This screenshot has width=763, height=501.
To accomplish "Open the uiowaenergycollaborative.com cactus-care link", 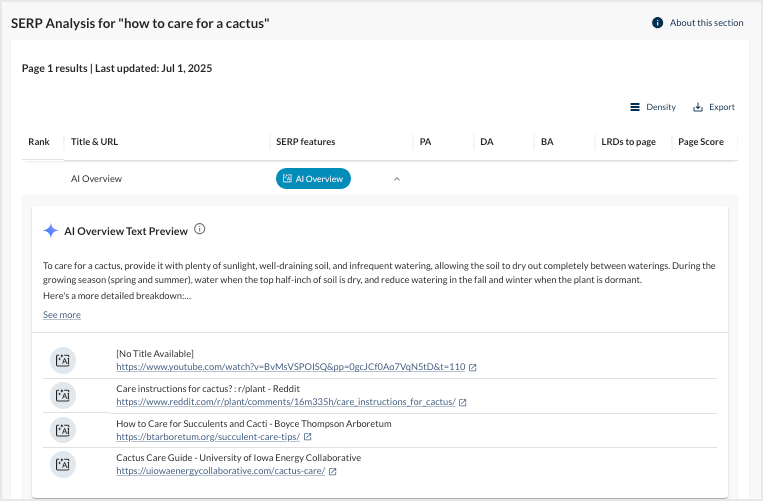I will [220, 471].
